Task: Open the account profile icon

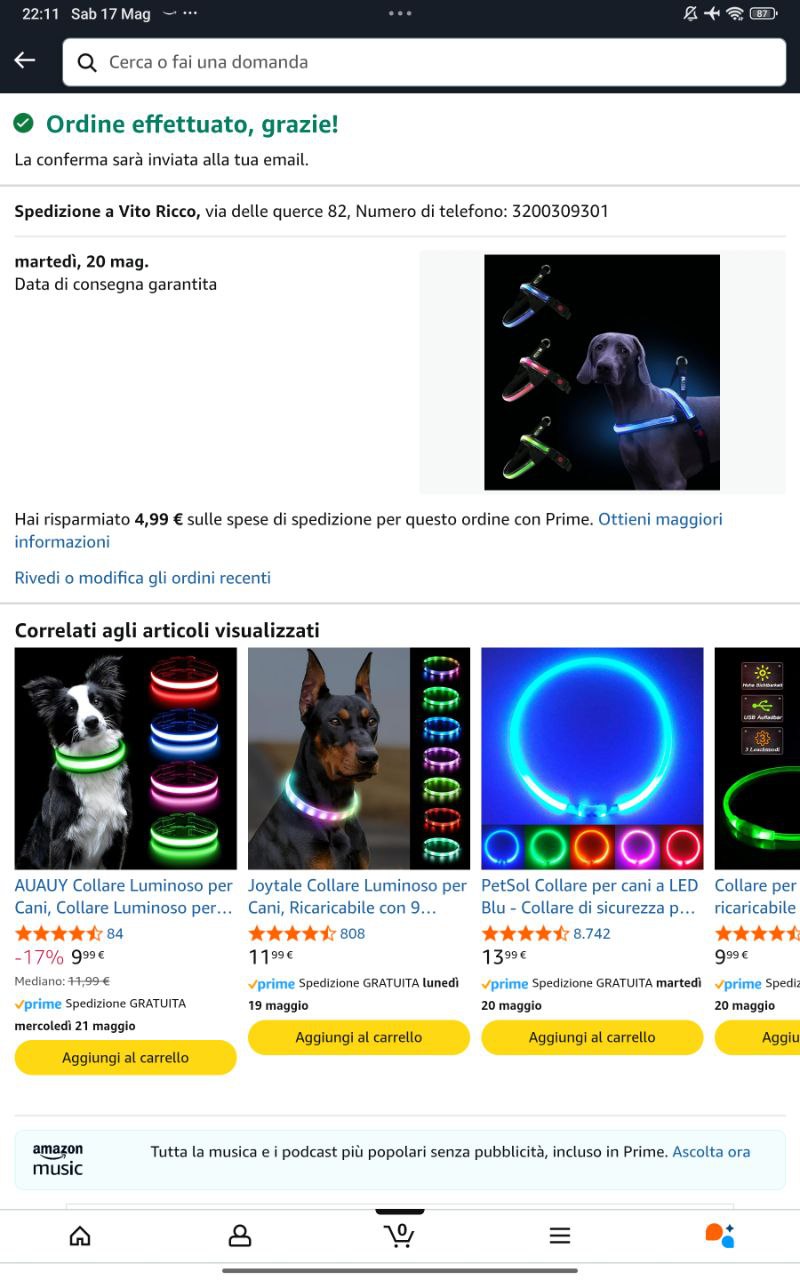Action: pos(240,1236)
